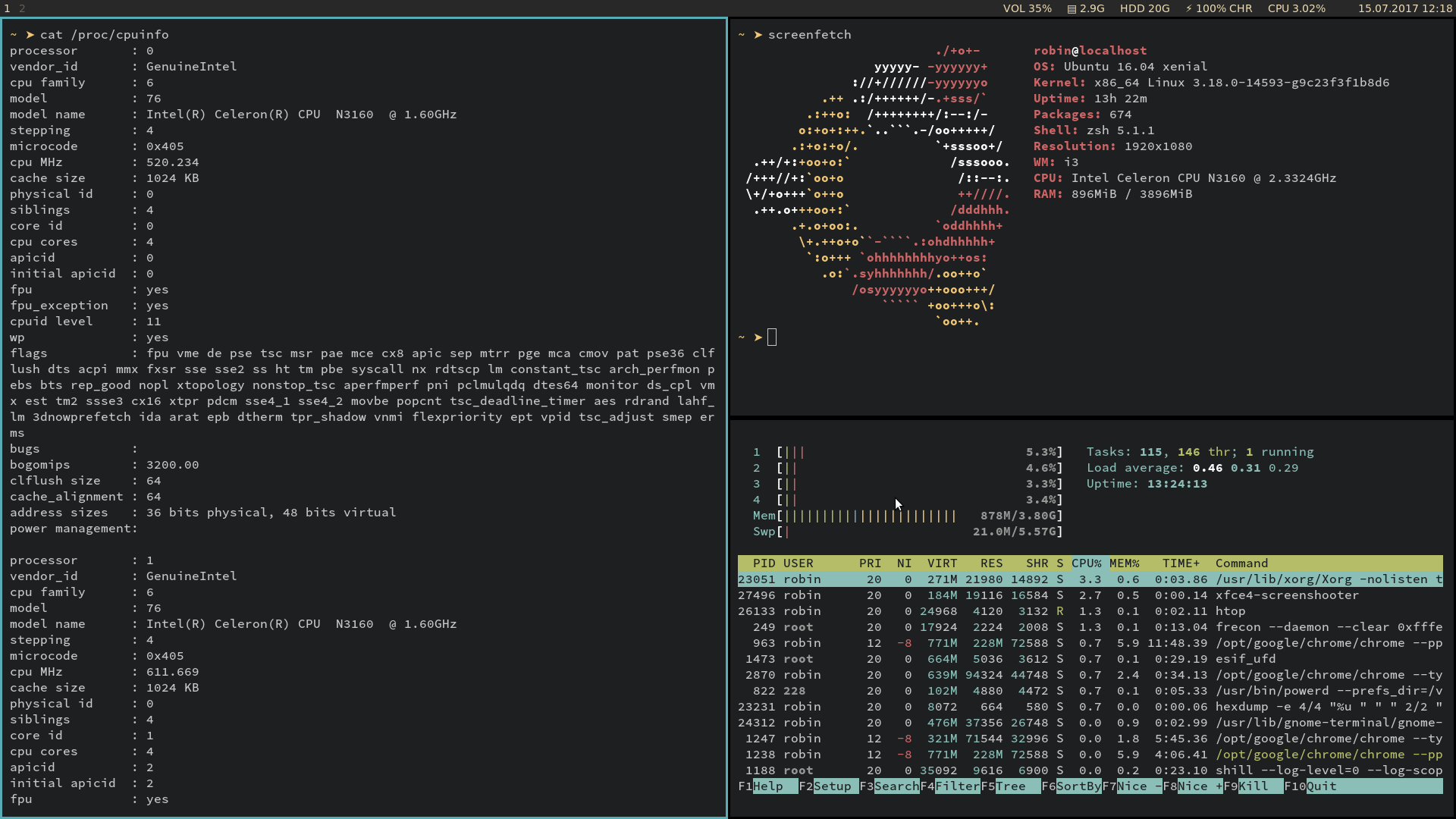Switch to workspace 1 in i3bar
The width and height of the screenshot is (1456, 819).
pyautogui.click(x=7, y=8)
